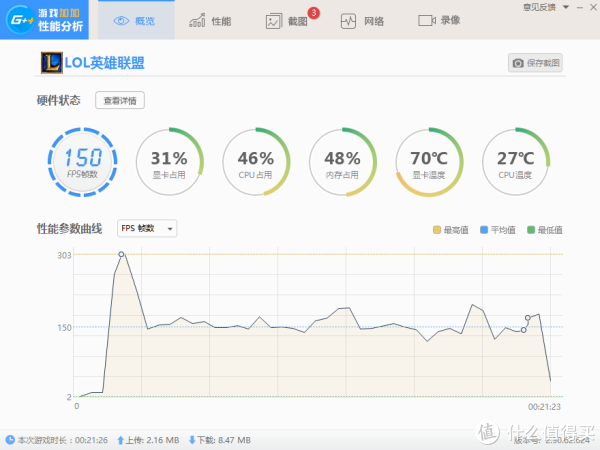Click 下载 8.47 MB text
Viewport: 600px width, 450px height.
224,440
